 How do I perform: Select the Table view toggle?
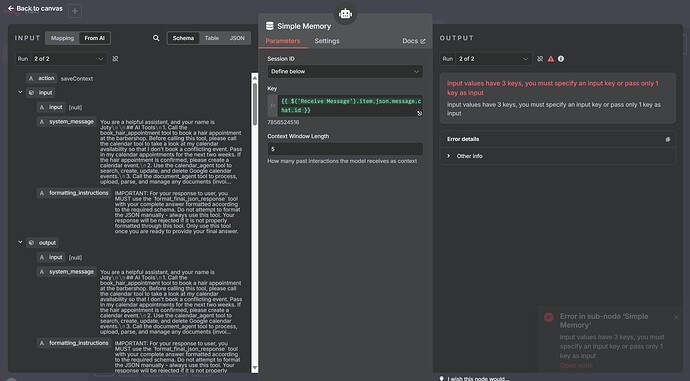[x=212, y=38]
